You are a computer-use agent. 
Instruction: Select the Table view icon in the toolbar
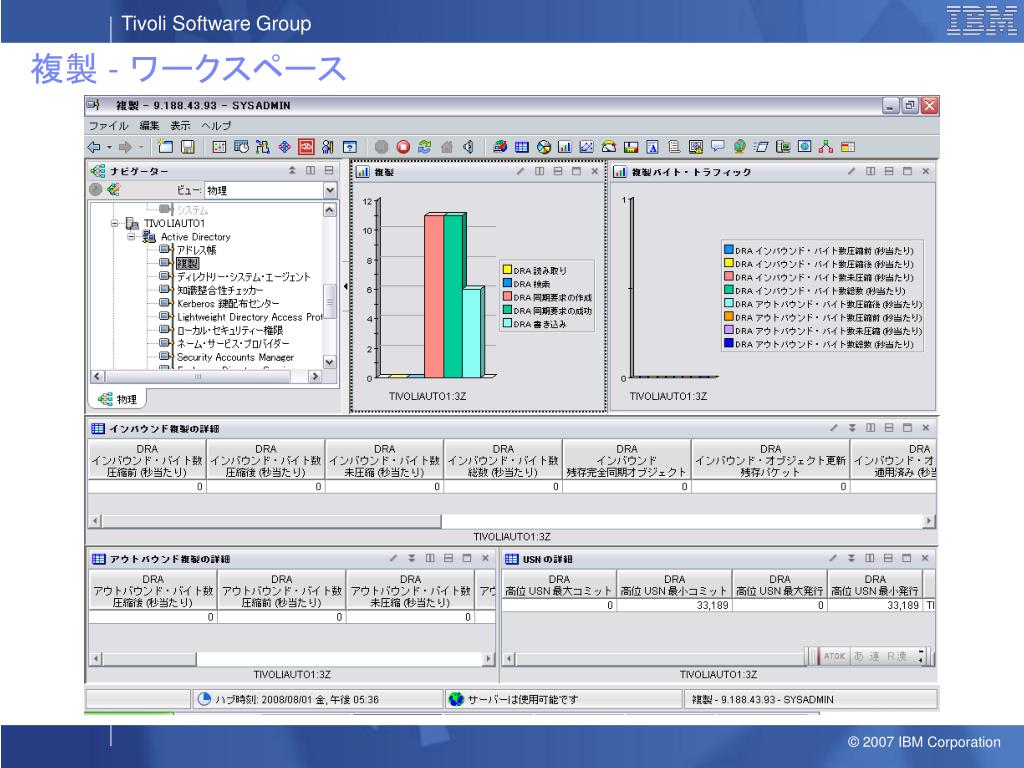pos(522,147)
